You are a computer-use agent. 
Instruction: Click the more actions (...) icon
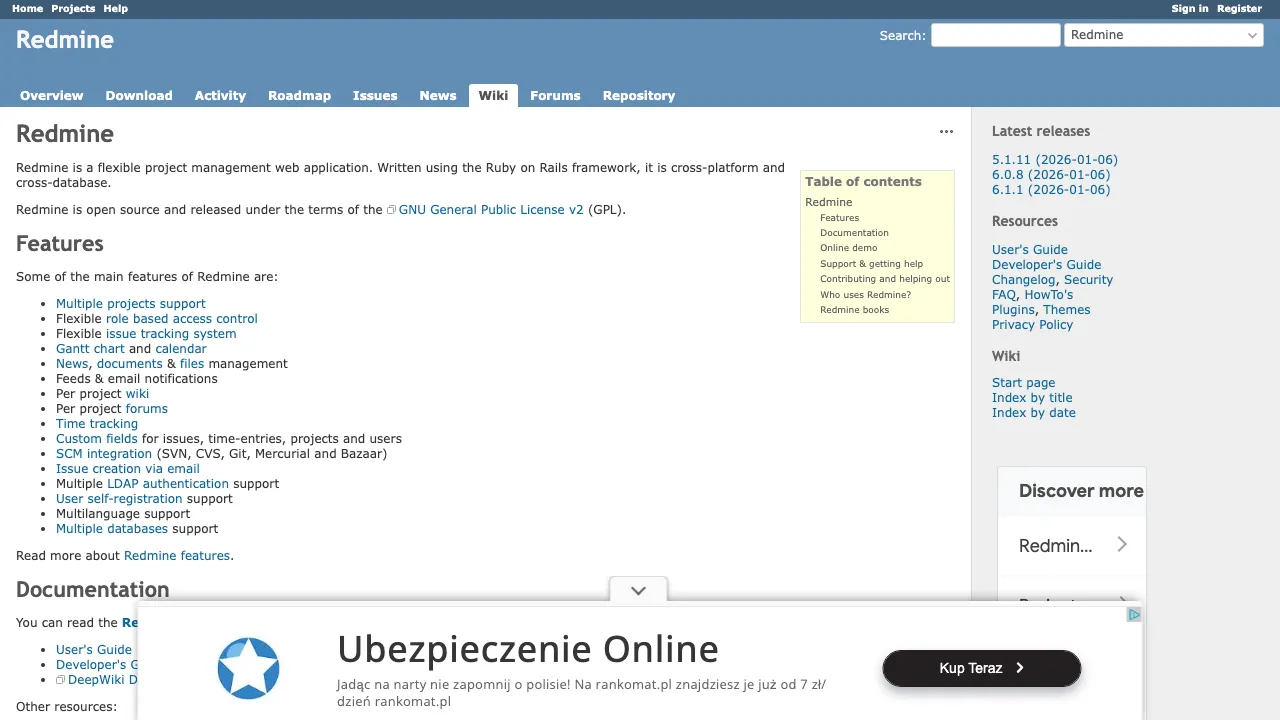(946, 131)
